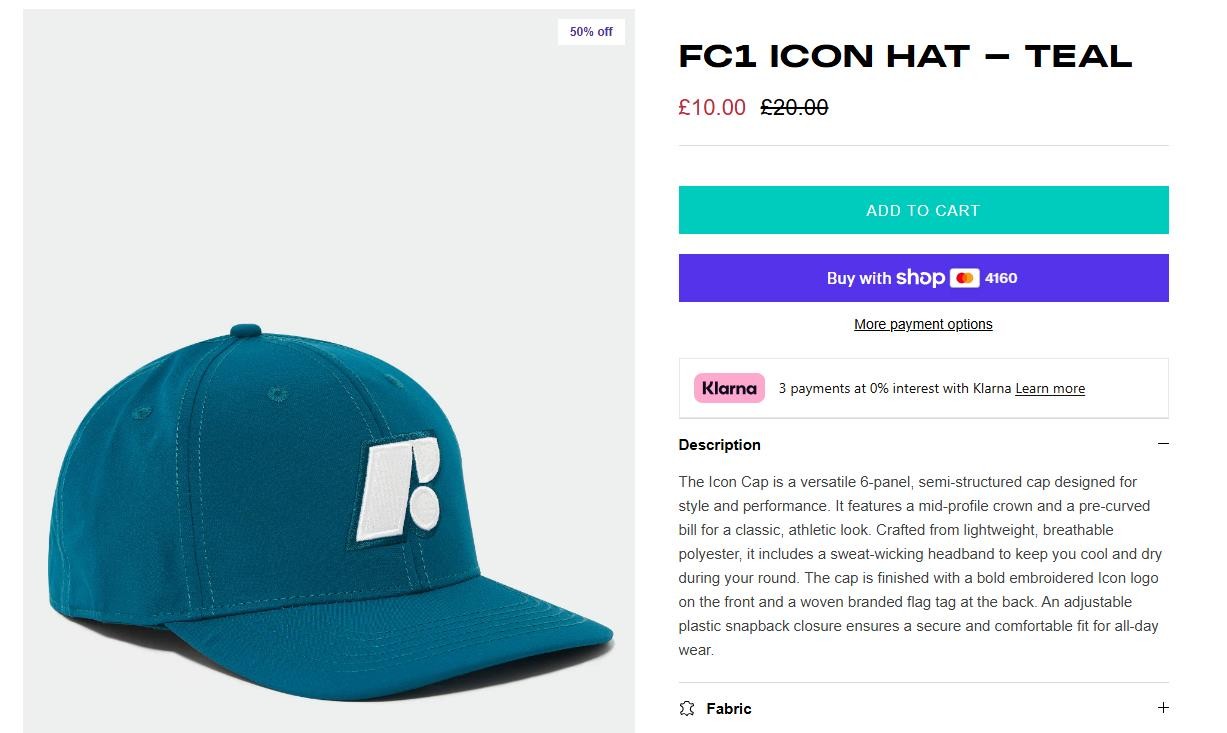This screenshot has width=1227, height=733.
Task: Open the Fabric accordion heading
Action: click(x=729, y=709)
